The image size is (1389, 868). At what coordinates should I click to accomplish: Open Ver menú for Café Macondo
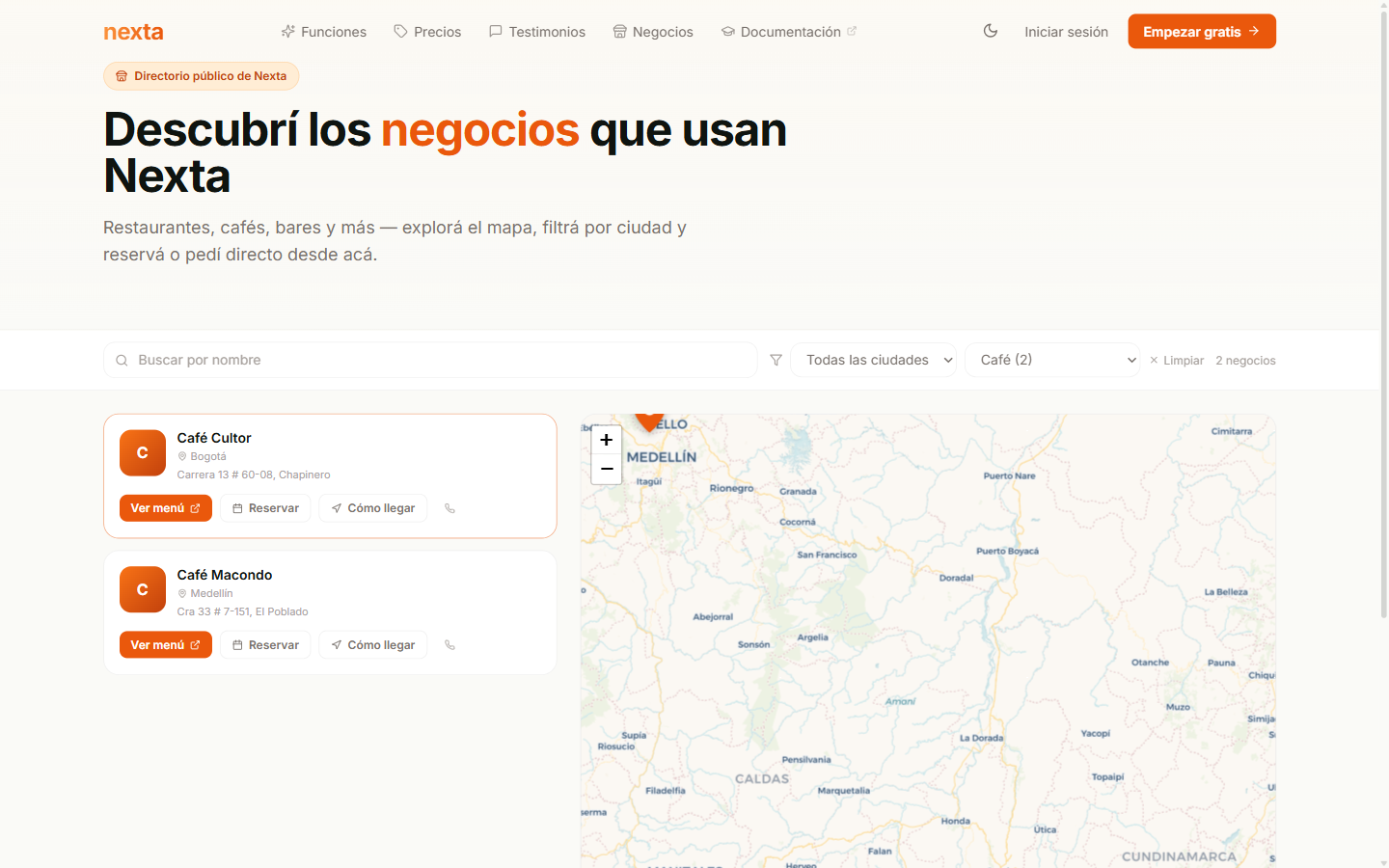pyautogui.click(x=166, y=645)
